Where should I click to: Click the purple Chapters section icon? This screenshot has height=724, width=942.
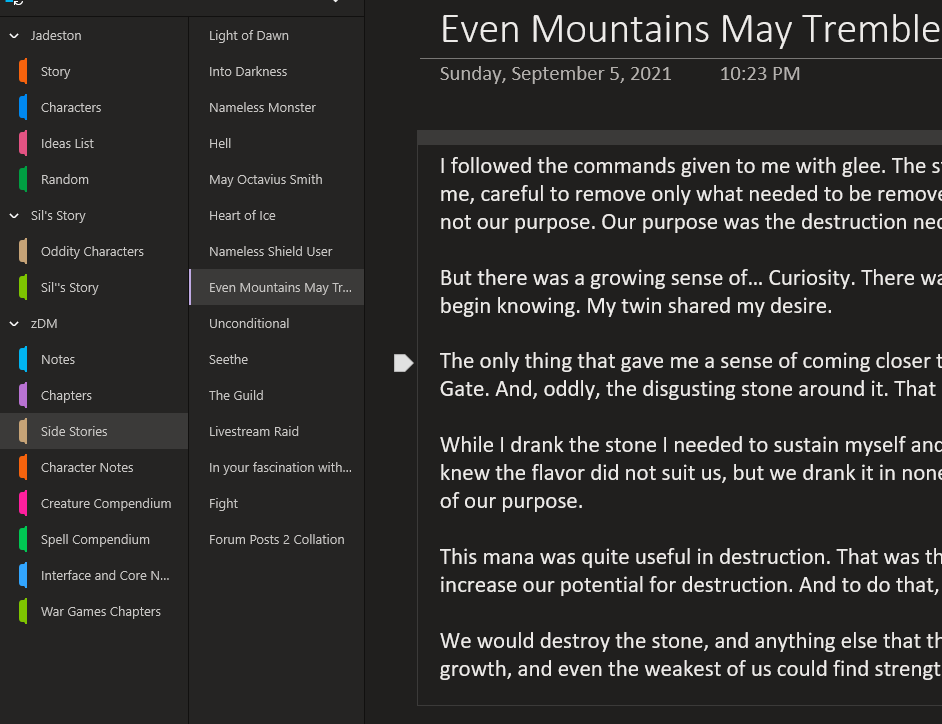pos(23,396)
